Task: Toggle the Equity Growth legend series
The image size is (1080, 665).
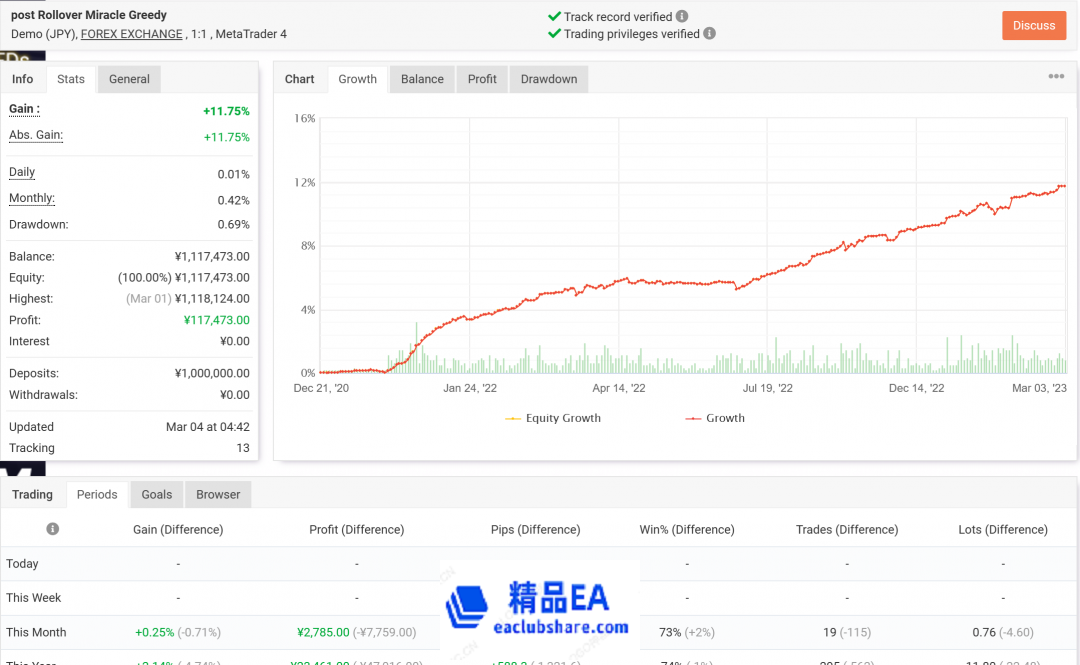Action: coord(552,418)
